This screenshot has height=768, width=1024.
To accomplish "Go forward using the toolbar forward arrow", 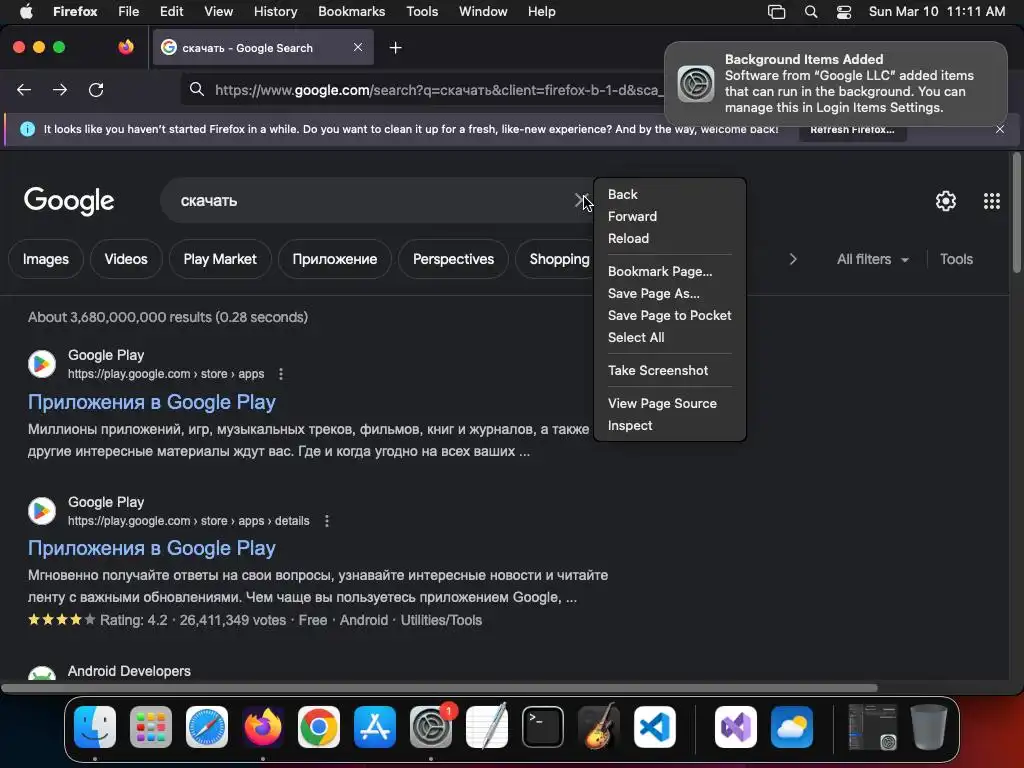I will pos(60,89).
